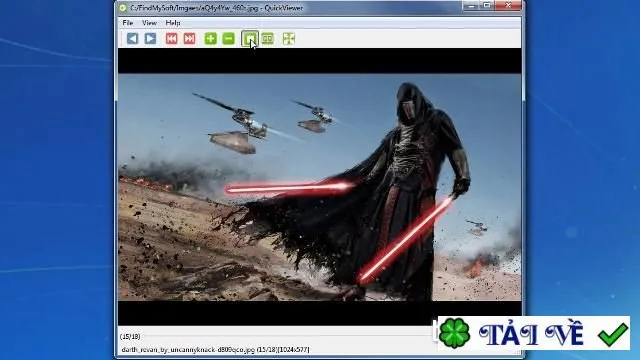Select the single-page view icon
640x360 pixels.
point(249,39)
